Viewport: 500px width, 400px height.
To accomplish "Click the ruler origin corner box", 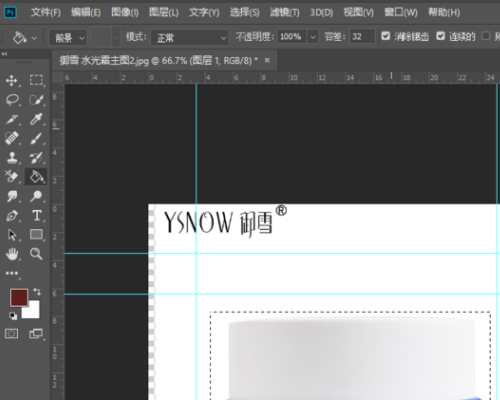I will [58, 78].
